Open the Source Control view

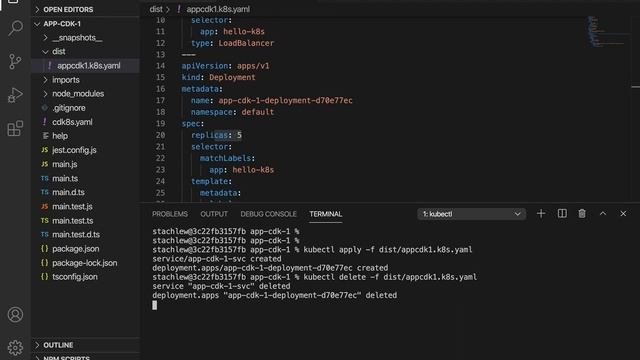[x=16, y=62]
